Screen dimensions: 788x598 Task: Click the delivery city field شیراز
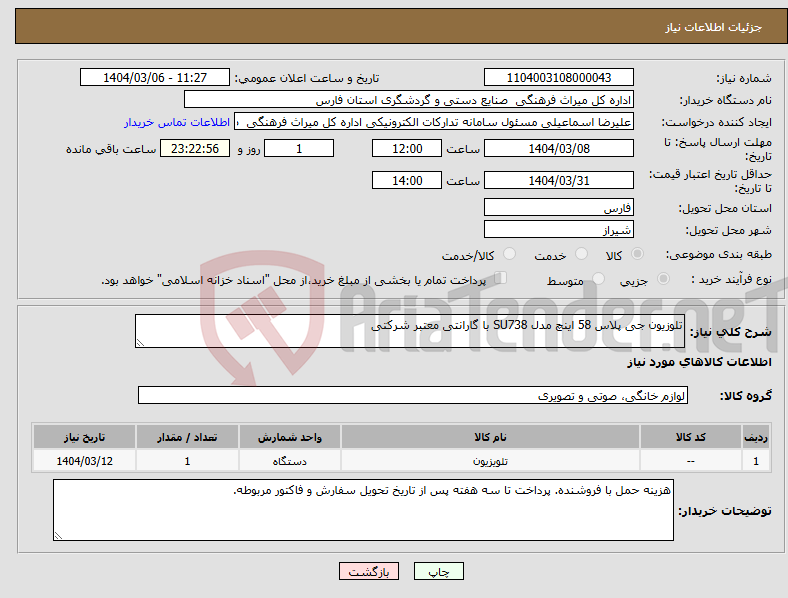pos(558,229)
